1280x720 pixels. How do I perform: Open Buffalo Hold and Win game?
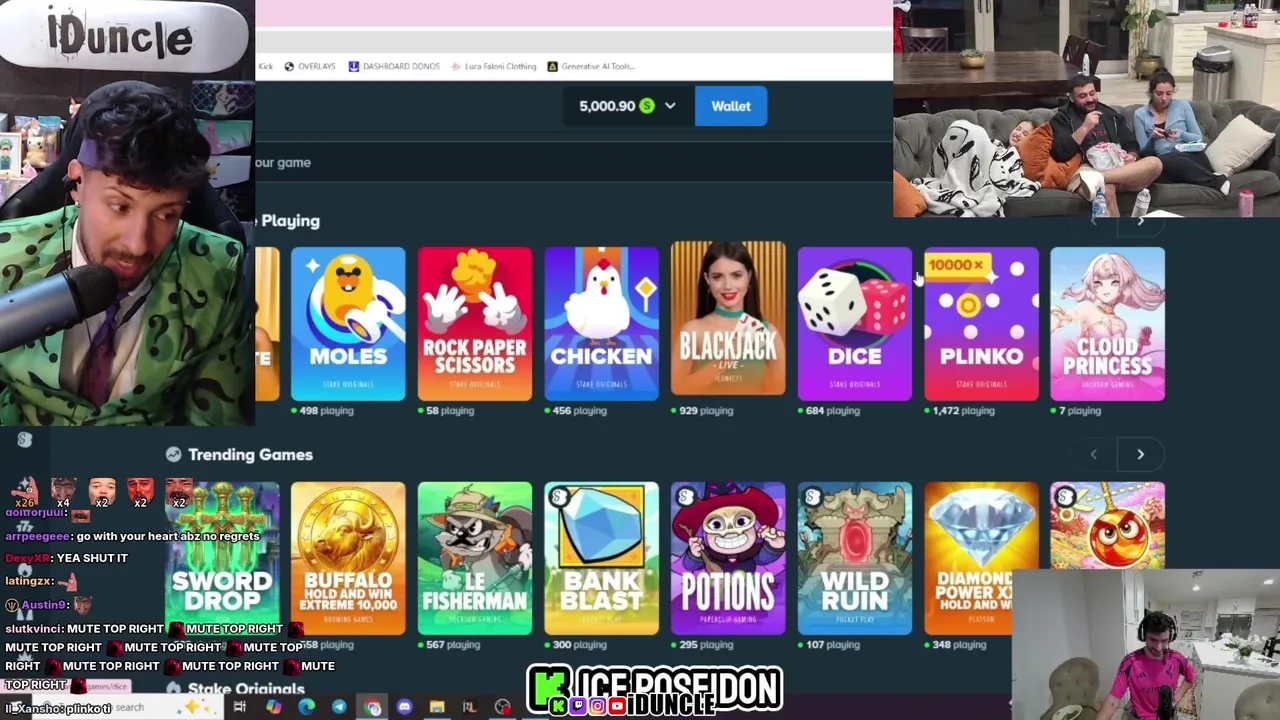(x=348, y=558)
